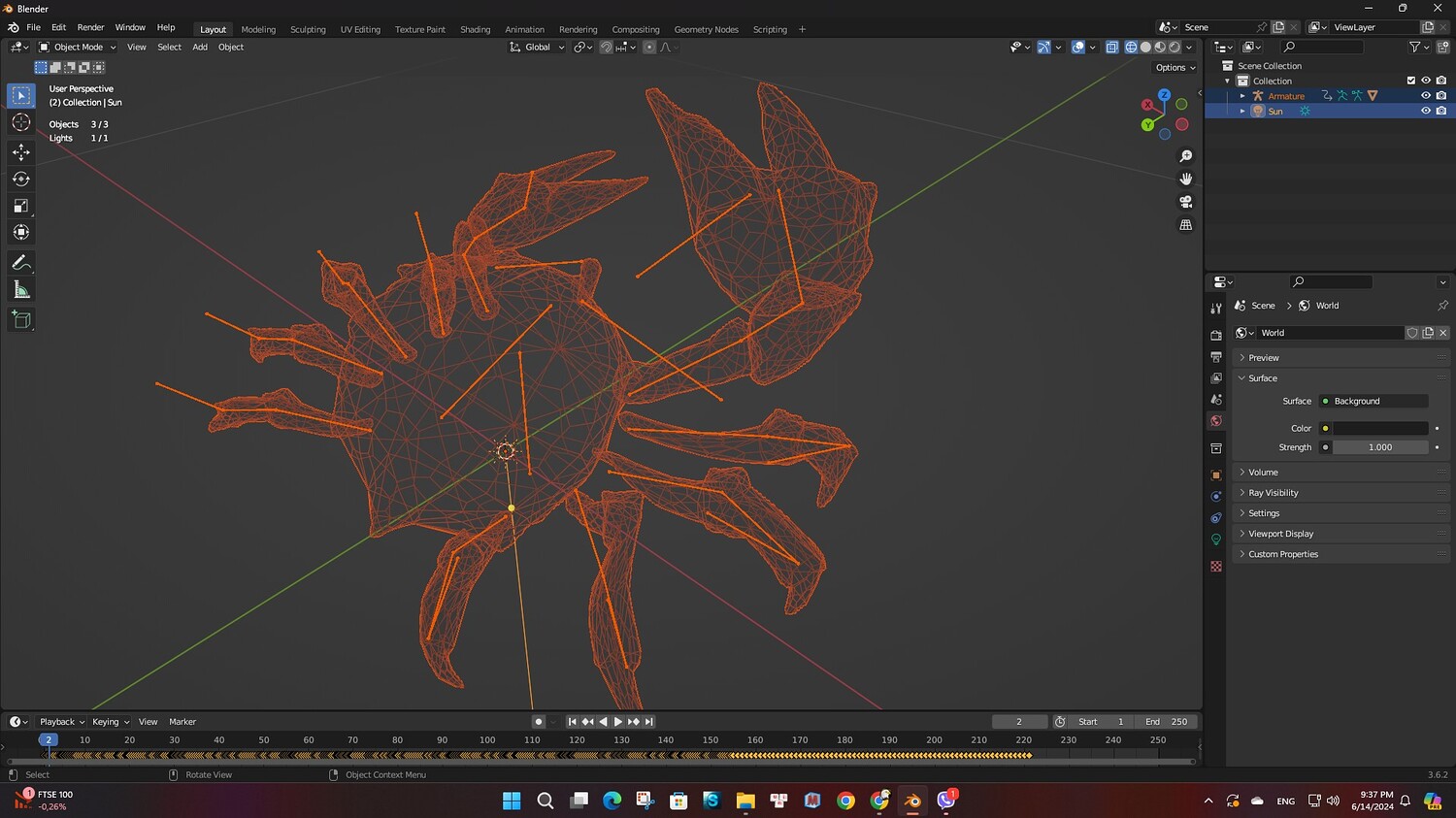Image resolution: width=1456 pixels, height=818 pixels.
Task: Expand the Sun tree item
Action: tap(1242, 111)
